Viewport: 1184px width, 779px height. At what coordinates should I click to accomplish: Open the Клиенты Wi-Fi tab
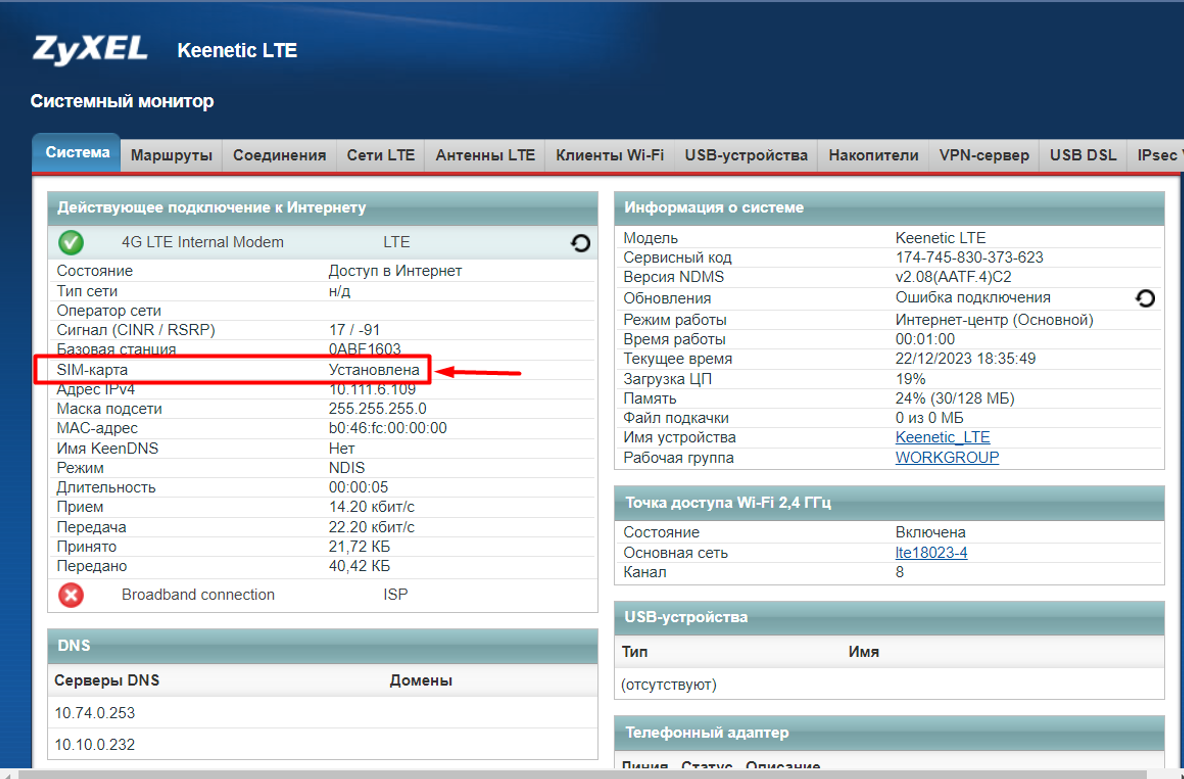coord(609,155)
